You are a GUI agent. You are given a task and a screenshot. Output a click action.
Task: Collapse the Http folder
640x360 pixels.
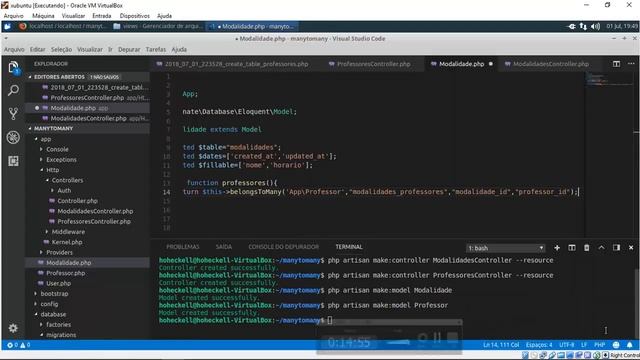click(52, 170)
